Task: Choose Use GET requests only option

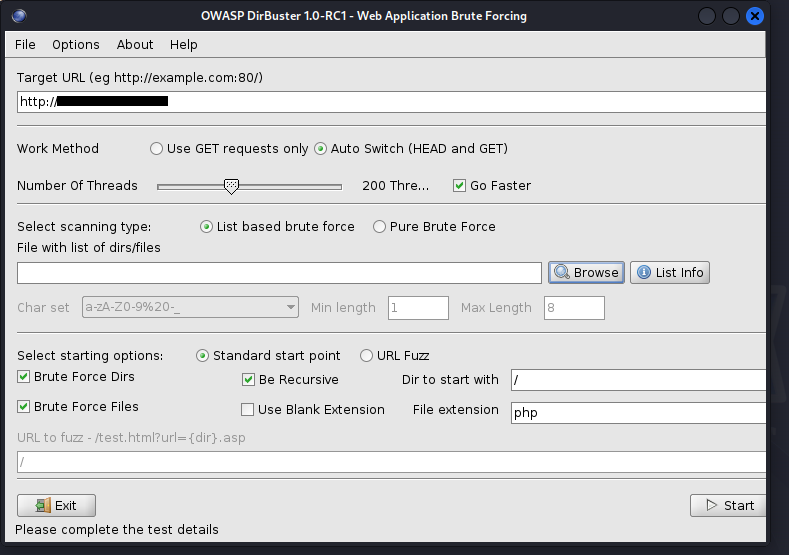Action: (x=156, y=149)
